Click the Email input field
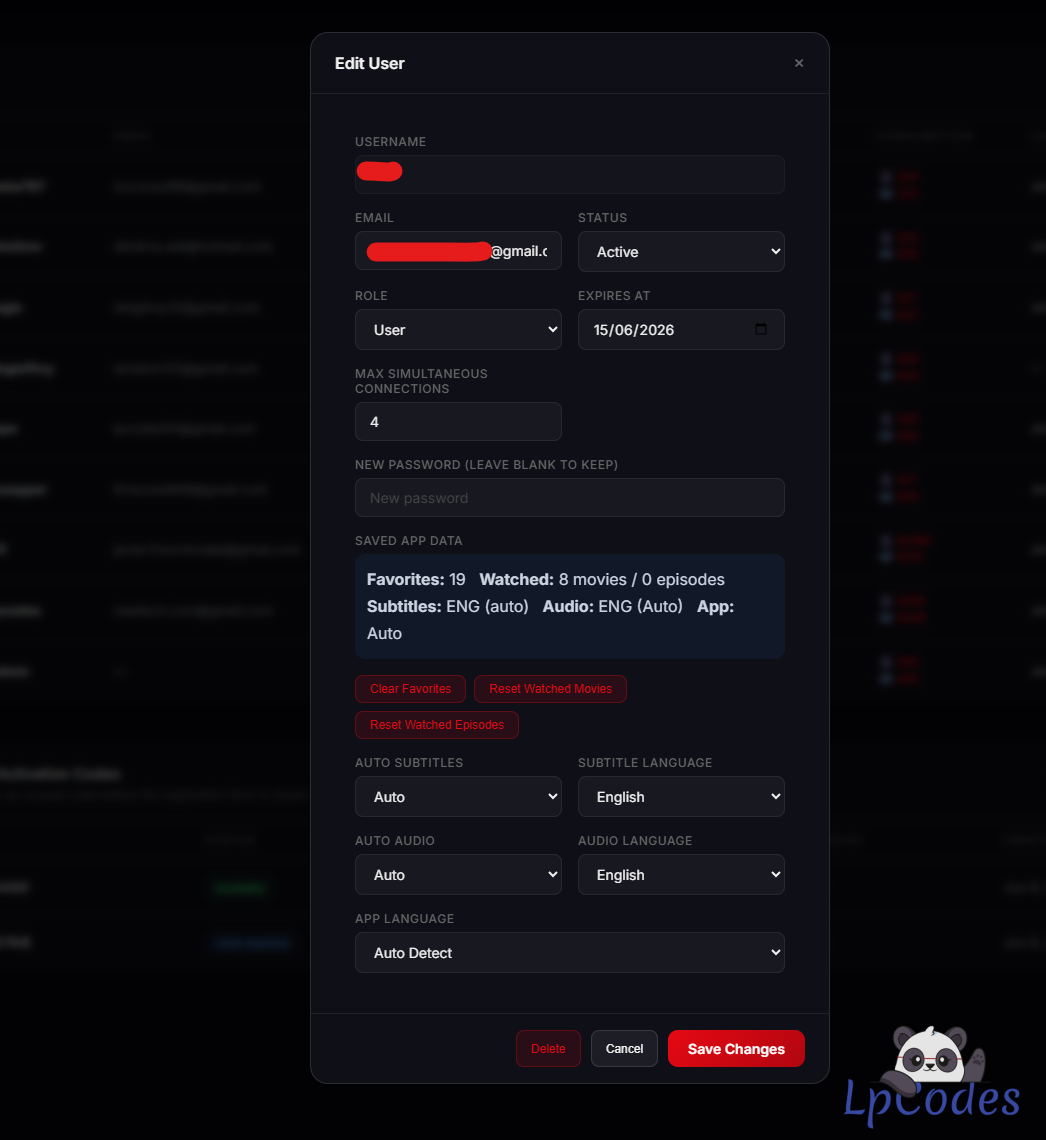Screen dimensions: 1046x1140 (x=458, y=251)
